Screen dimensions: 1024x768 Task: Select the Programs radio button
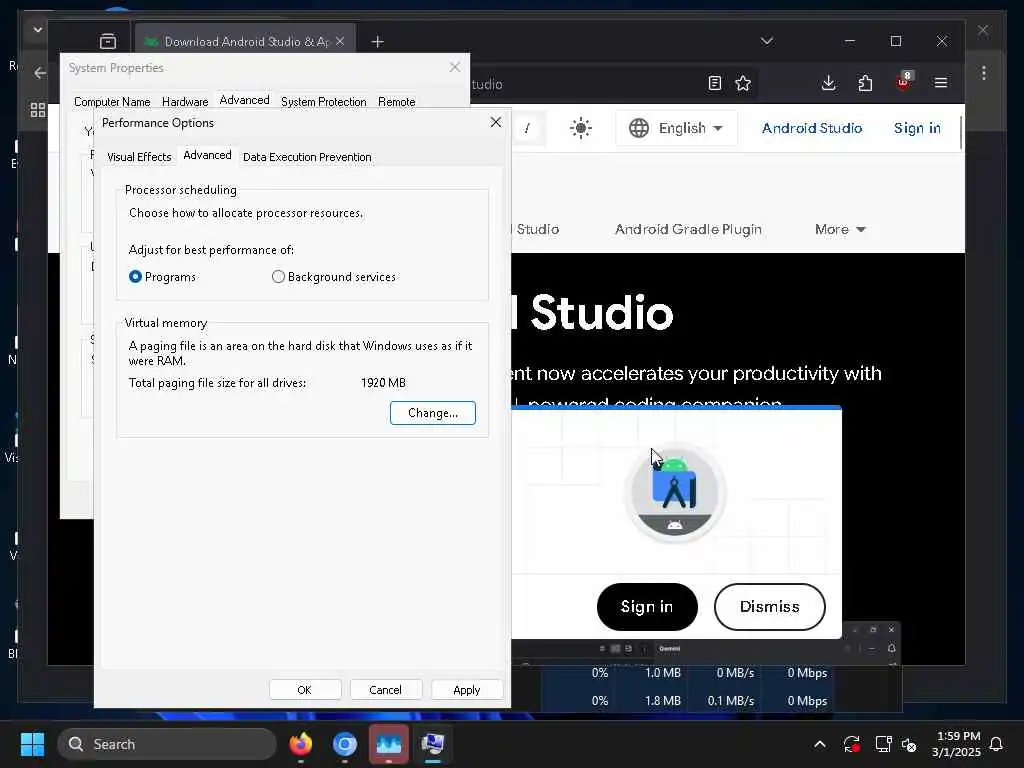(x=135, y=277)
